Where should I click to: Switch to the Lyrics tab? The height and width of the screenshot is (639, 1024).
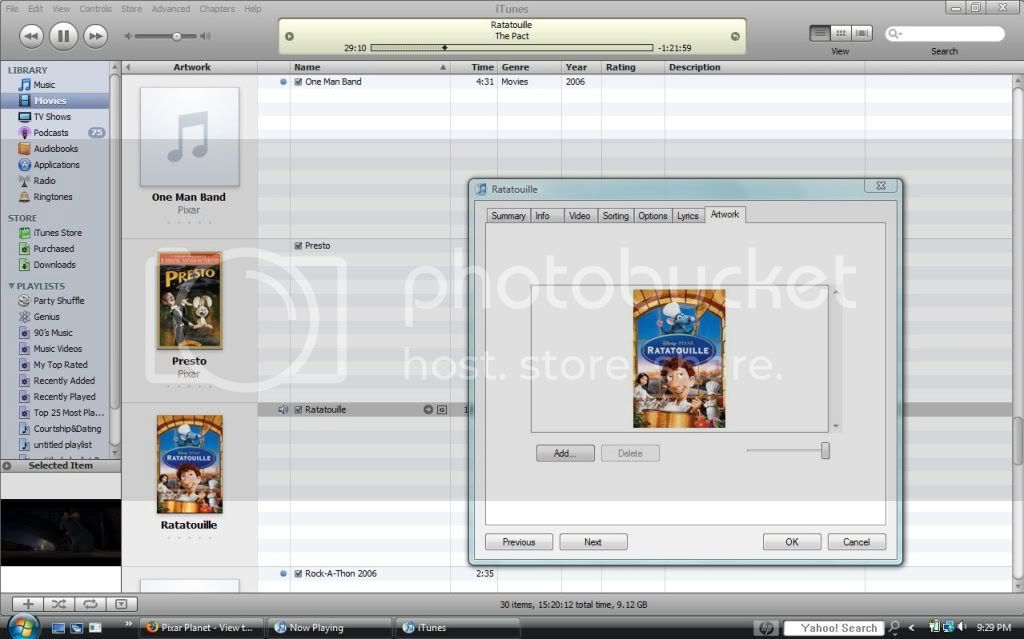[x=687, y=216]
